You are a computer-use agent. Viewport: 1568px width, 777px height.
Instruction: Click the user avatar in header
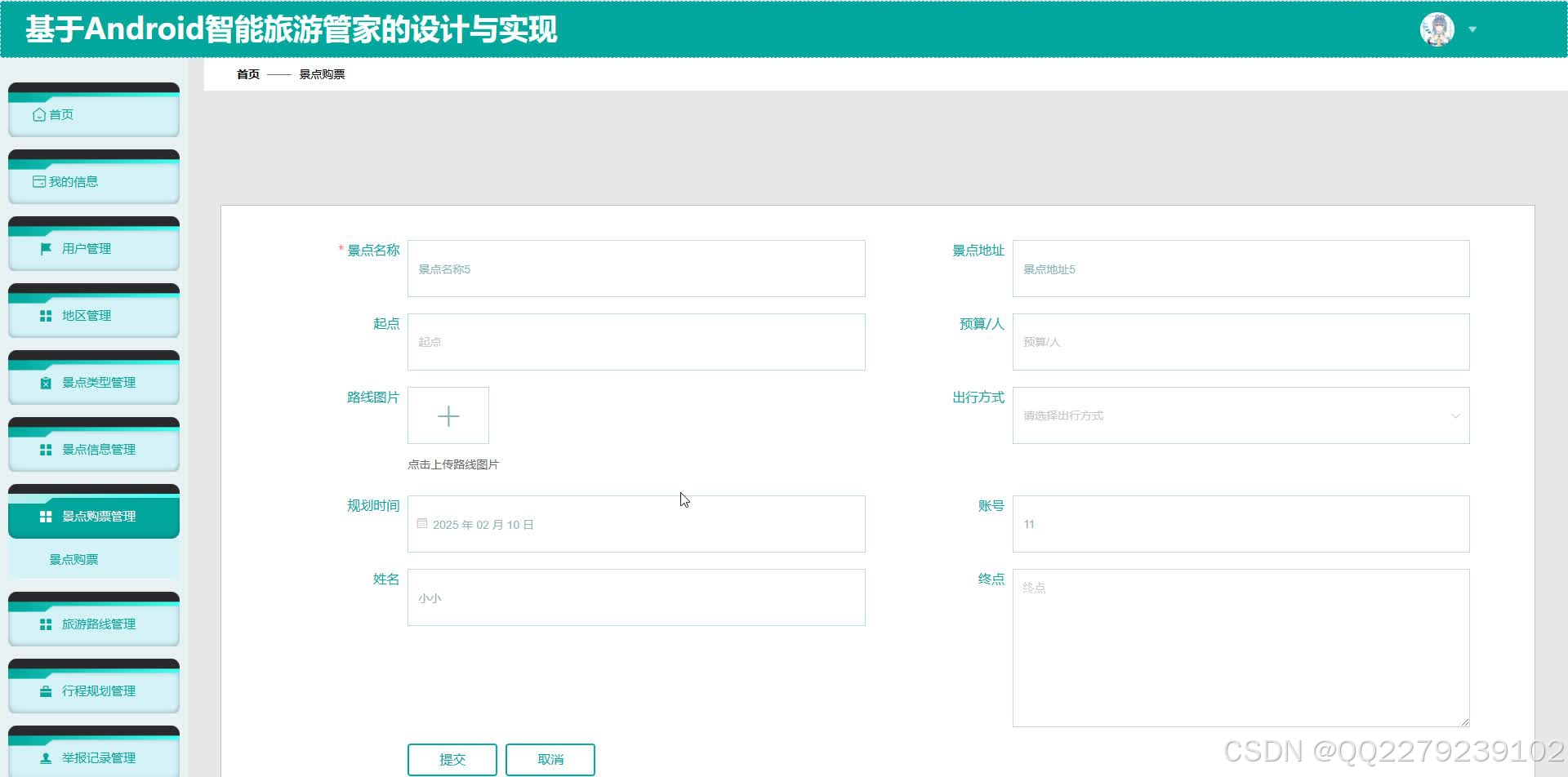pyautogui.click(x=1437, y=29)
